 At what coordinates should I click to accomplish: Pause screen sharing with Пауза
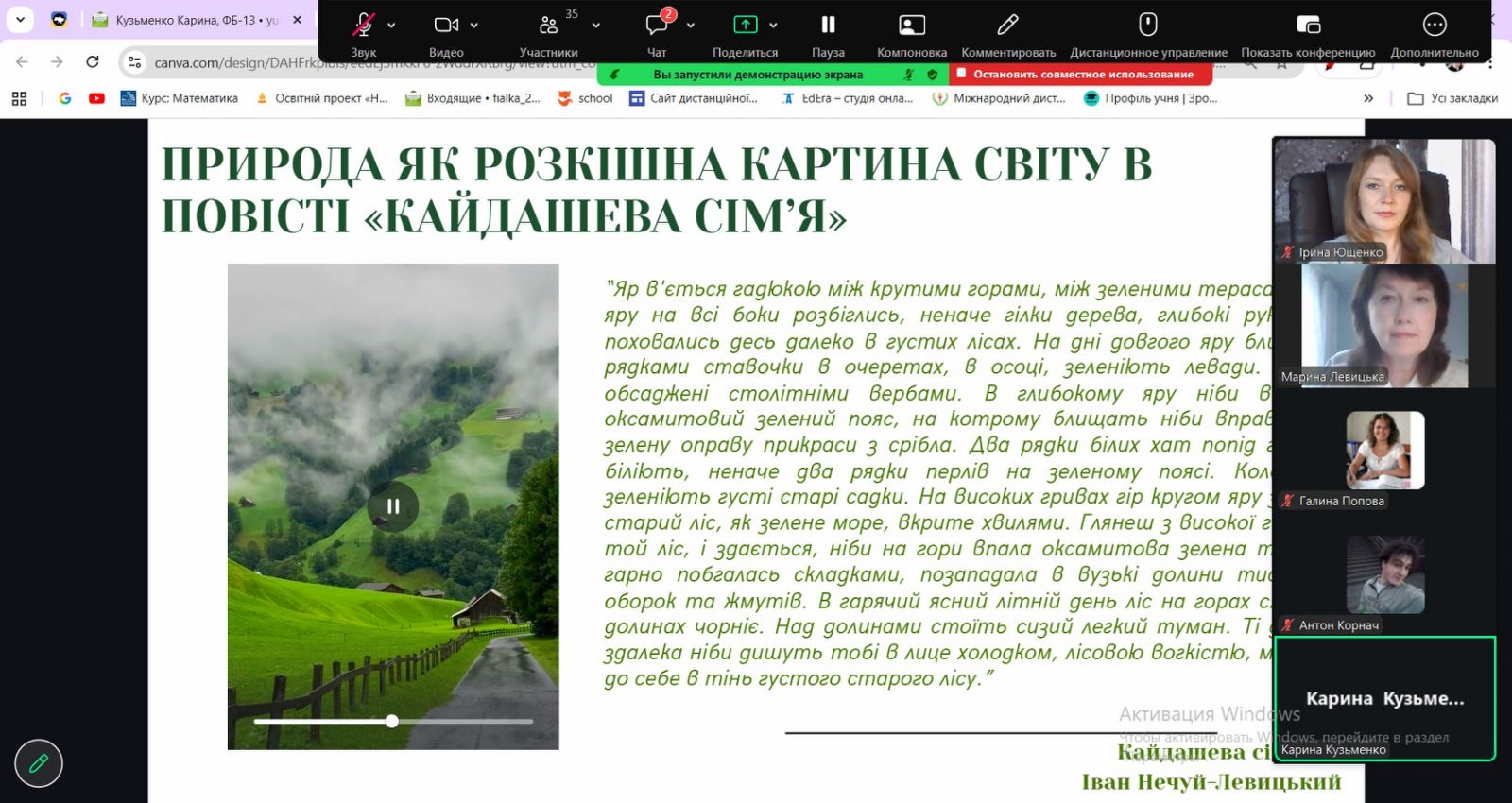tap(828, 26)
